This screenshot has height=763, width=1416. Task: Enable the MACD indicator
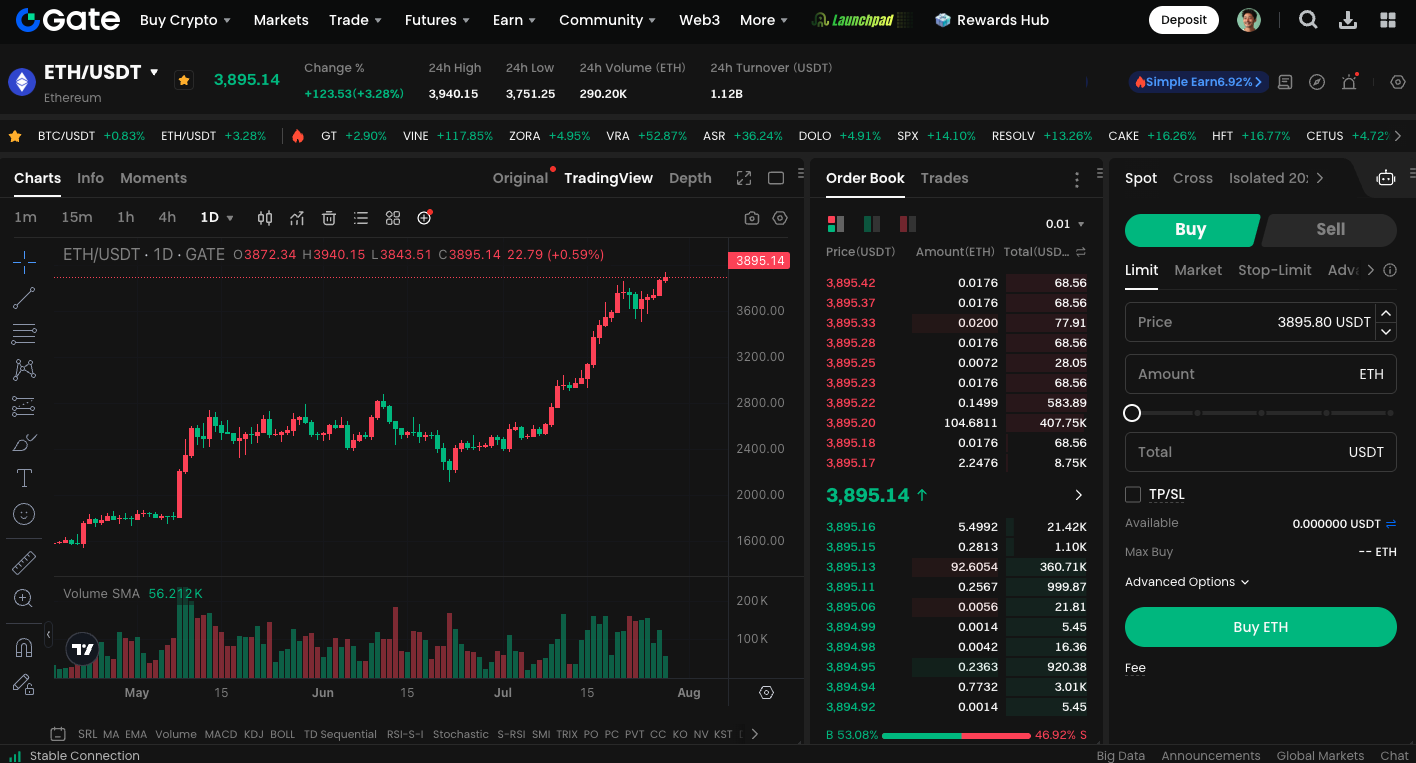pos(221,734)
